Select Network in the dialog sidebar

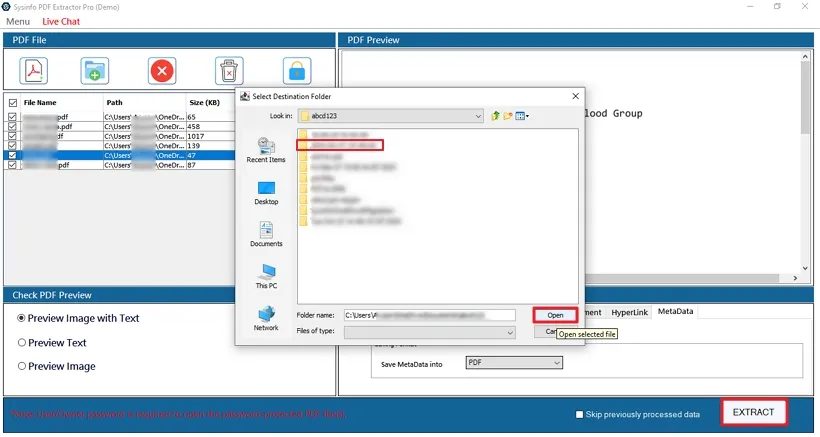(x=266, y=318)
